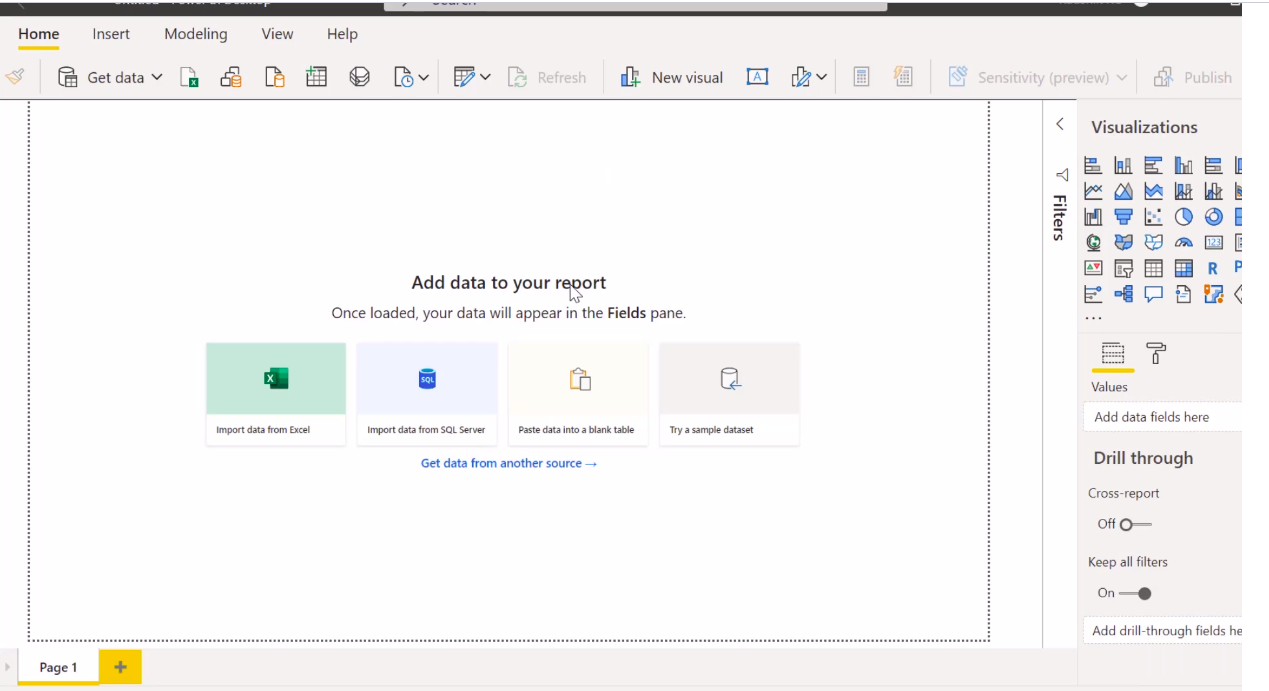Screen dimensions: 1269x691
Task: Click Import data from Excel card
Action: [276, 394]
